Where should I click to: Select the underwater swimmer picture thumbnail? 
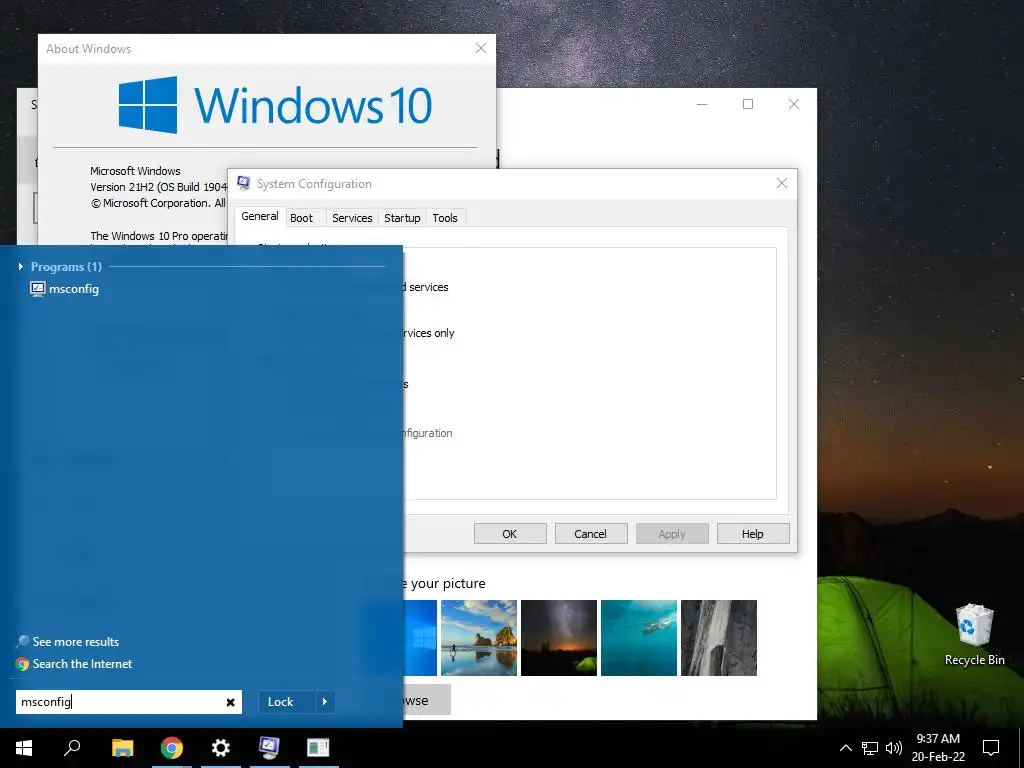639,638
